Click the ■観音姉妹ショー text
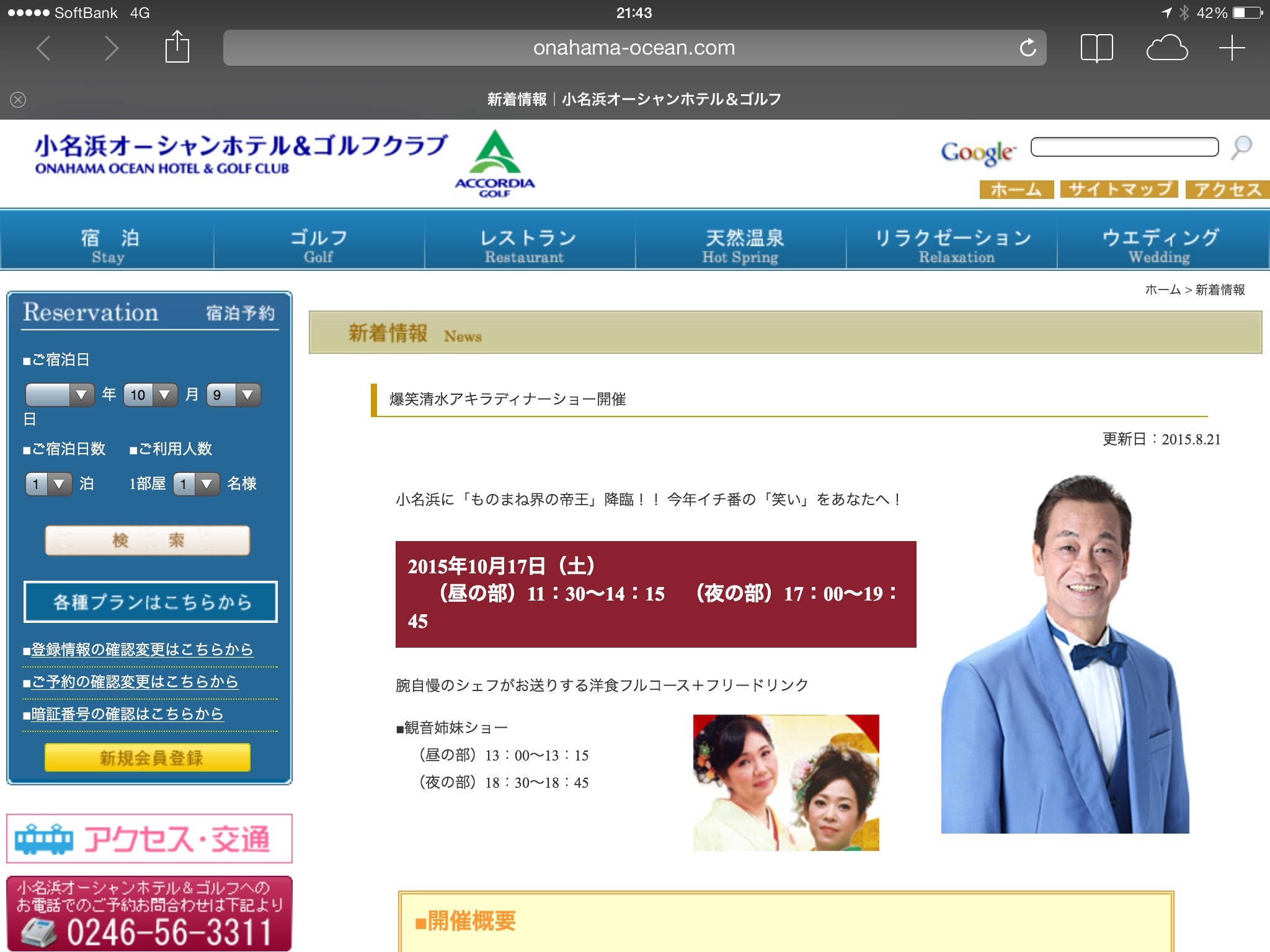 click(452, 728)
